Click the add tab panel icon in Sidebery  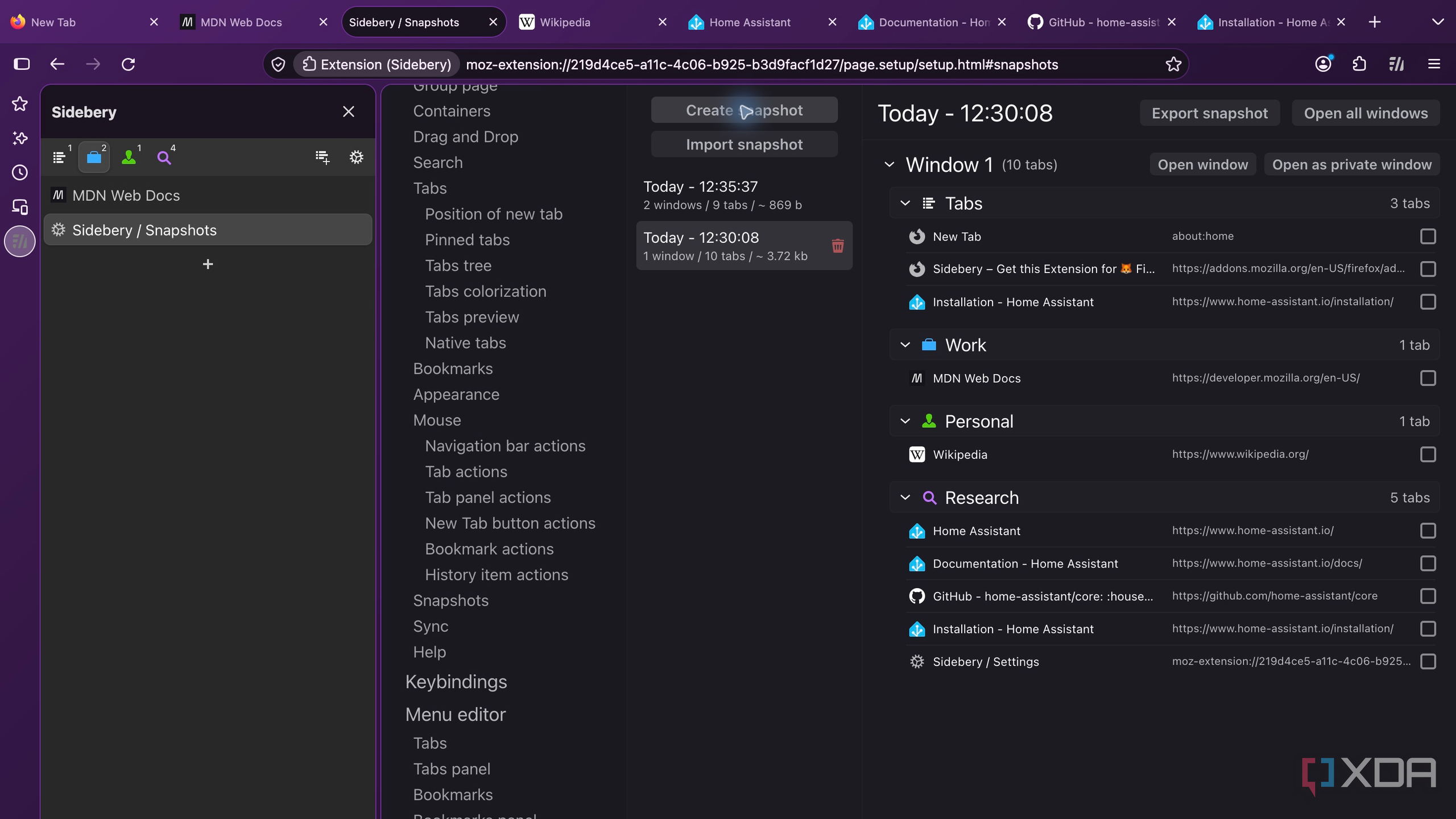click(x=322, y=158)
